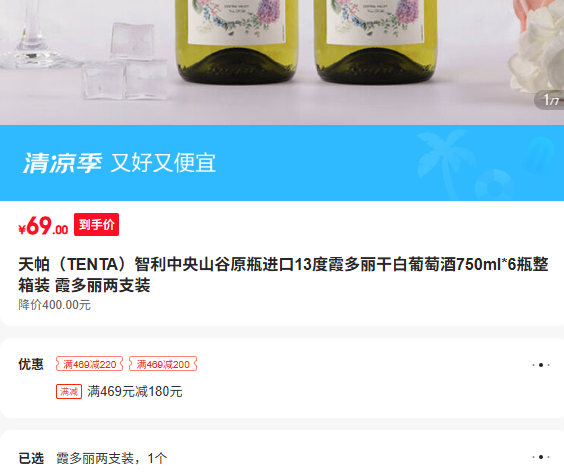Tap the left wine bottle image
The image size is (564, 472).
[237, 41]
